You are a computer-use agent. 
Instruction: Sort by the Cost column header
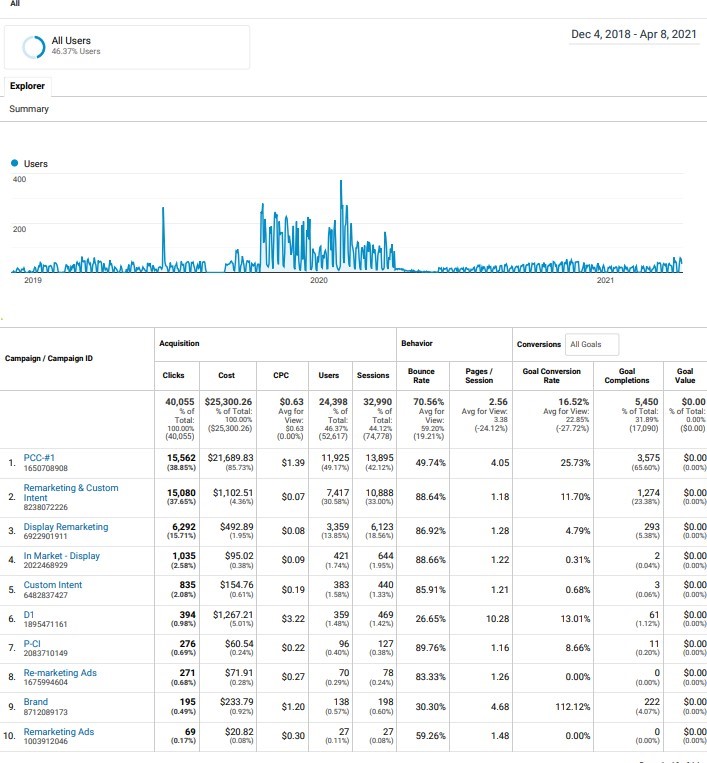(x=226, y=375)
